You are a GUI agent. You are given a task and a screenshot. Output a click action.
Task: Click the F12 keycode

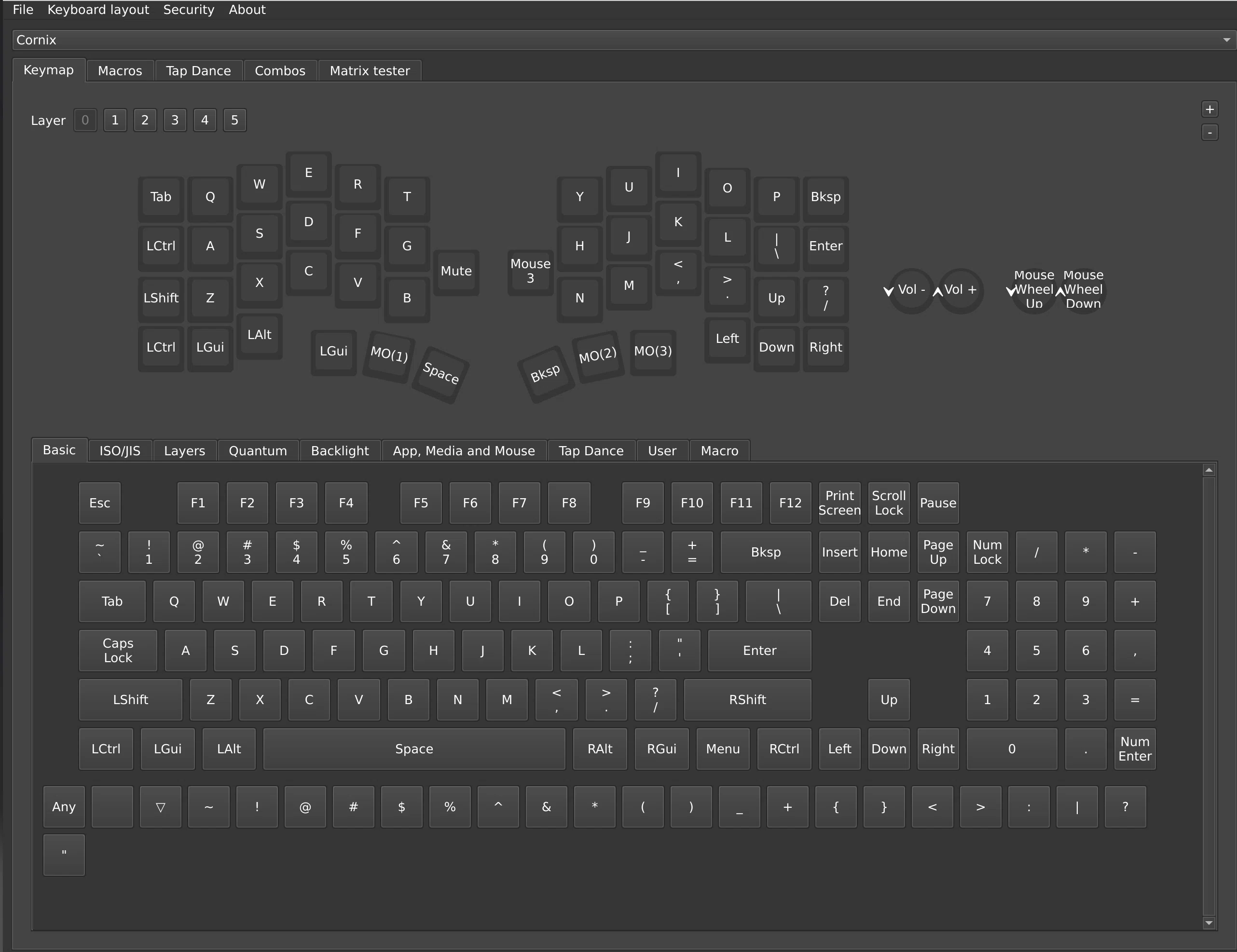click(791, 503)
